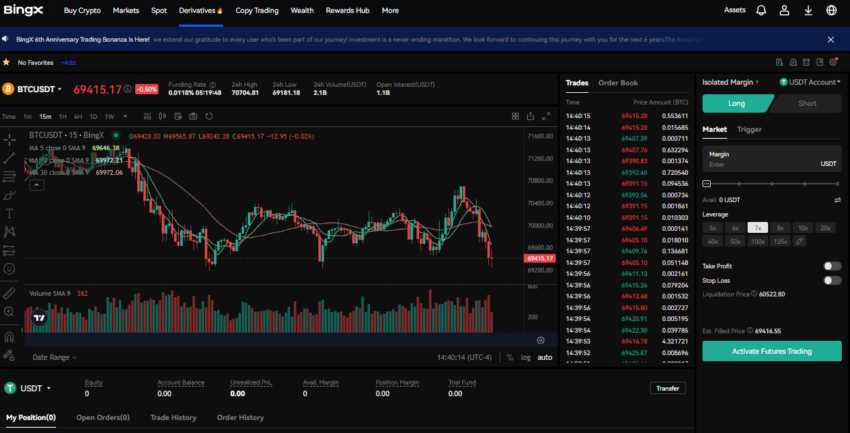Click the Activate Futures Trading button
The image size is (850, 433).
coord(771,351)
